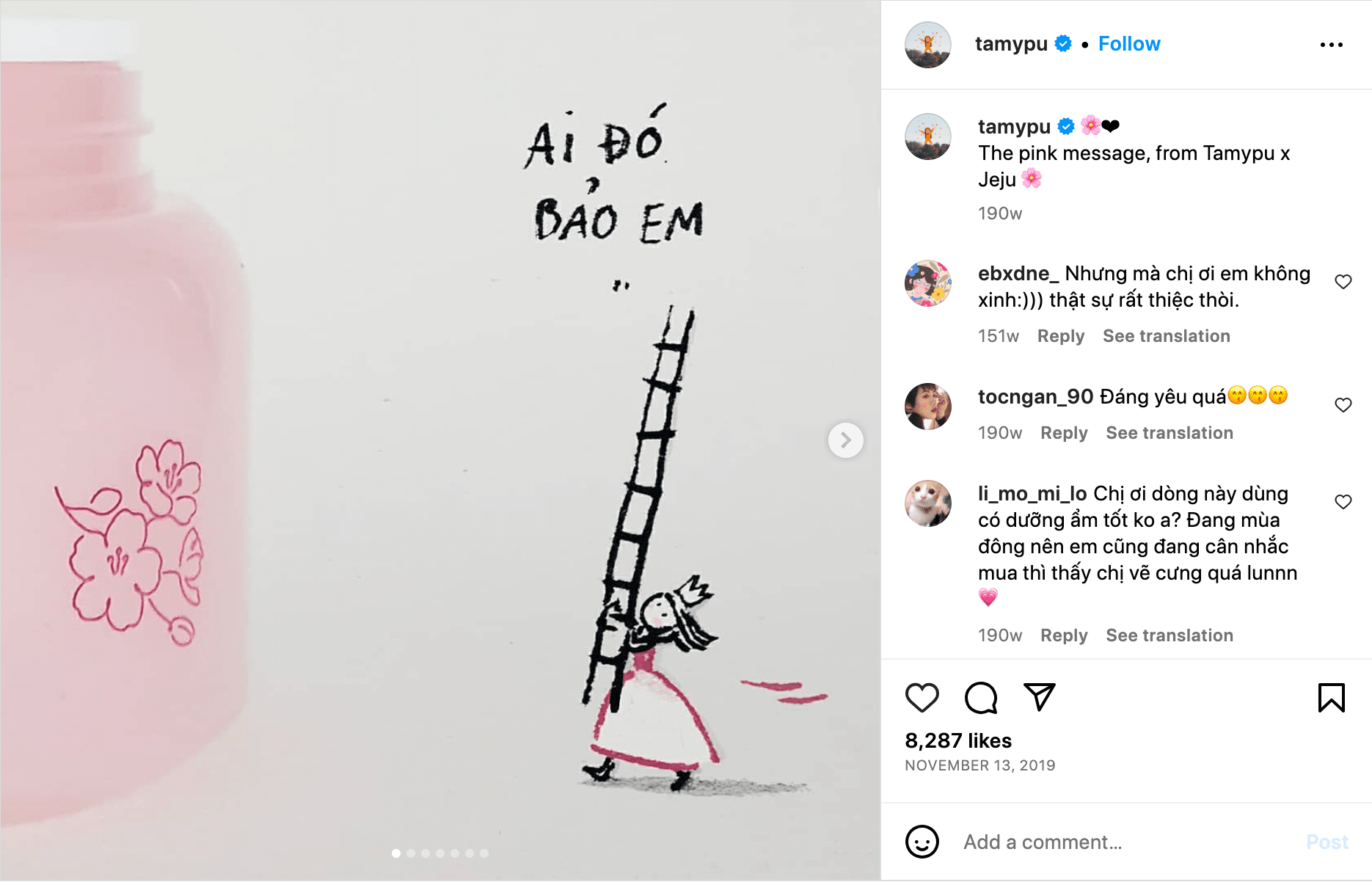
Task: Like li_mo_mi_lo's comment
Action: click(x=1343, y=502)
